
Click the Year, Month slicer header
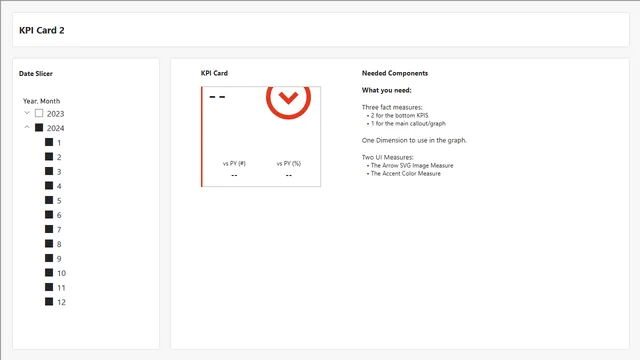coord(41,101)
